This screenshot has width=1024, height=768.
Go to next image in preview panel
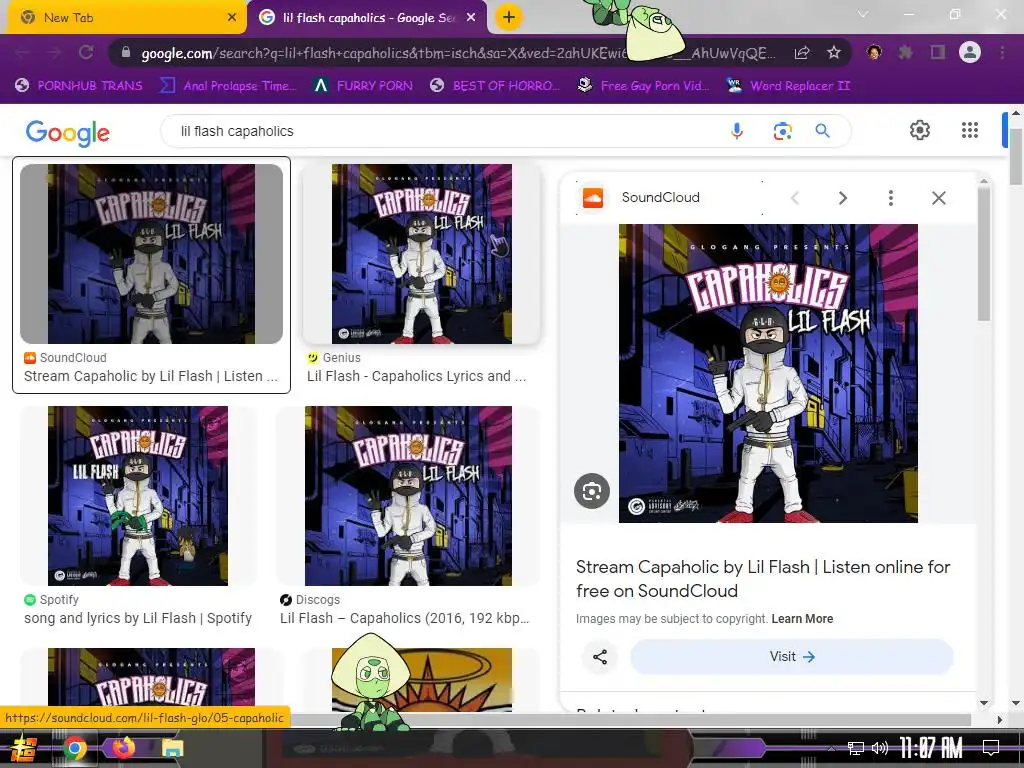(842, 198)
